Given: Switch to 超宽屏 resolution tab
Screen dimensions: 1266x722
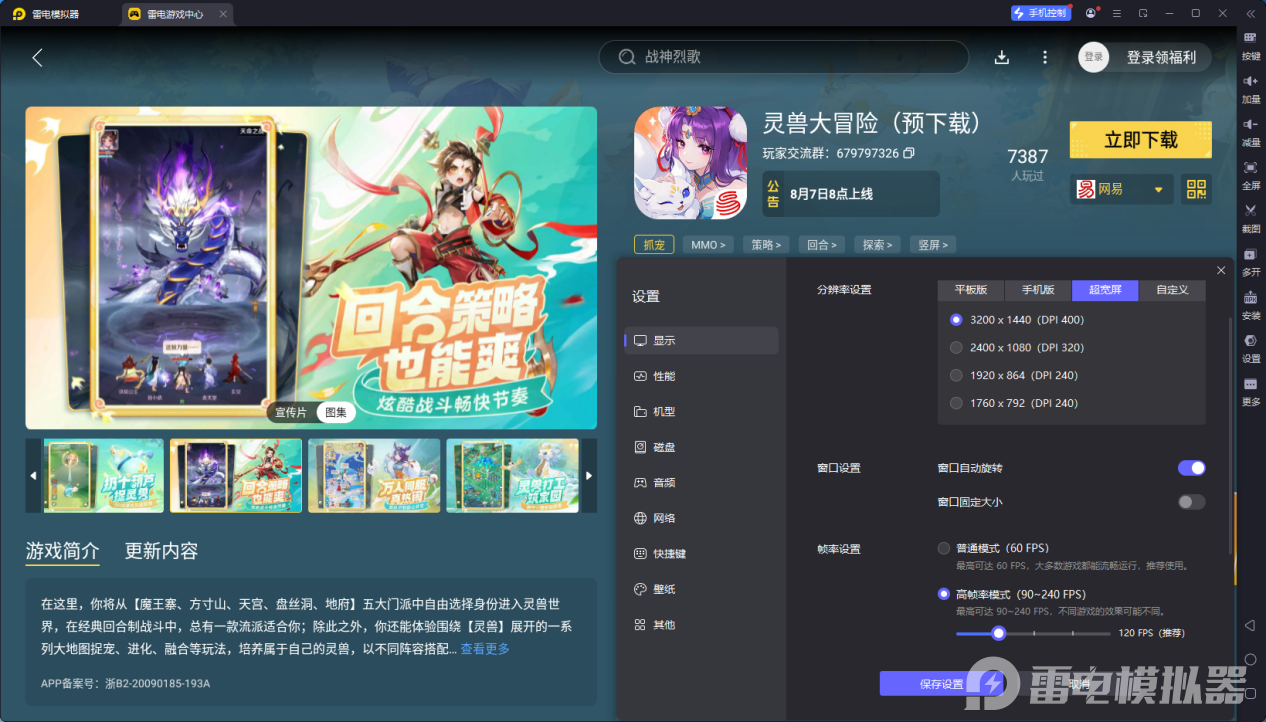Looking at the screenshot, I should [x=1105, y=290].
